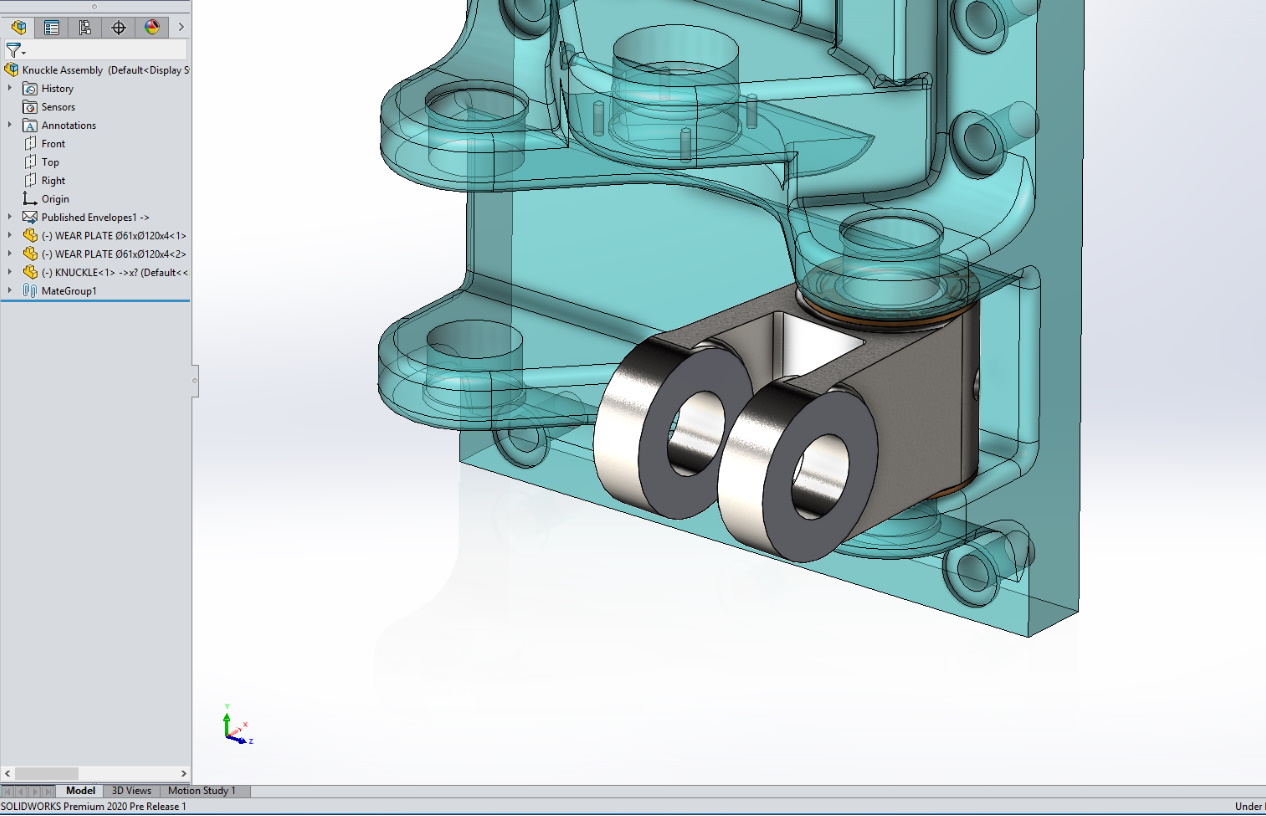The image size is (1266, 816).
Task: Open the DimXpertManager crosshair tab
Action: (x=118, y=27)
